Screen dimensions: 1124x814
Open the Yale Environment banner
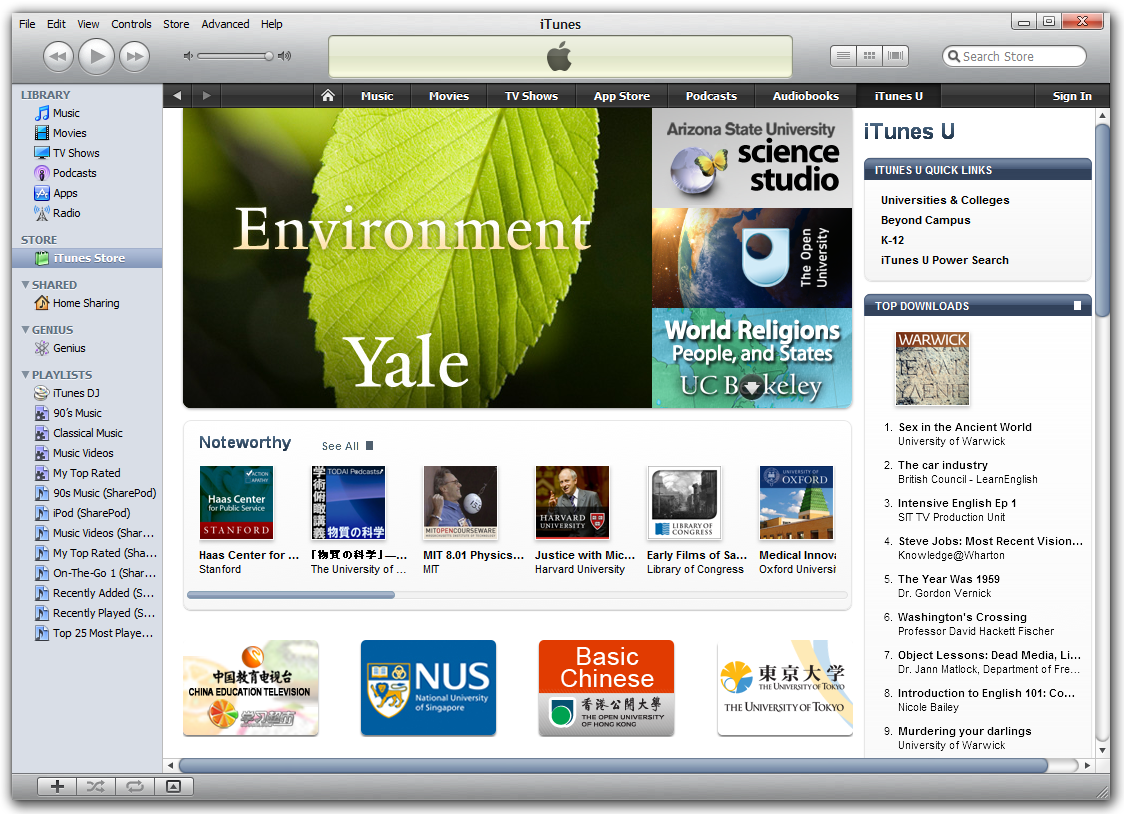click(417, 258)
